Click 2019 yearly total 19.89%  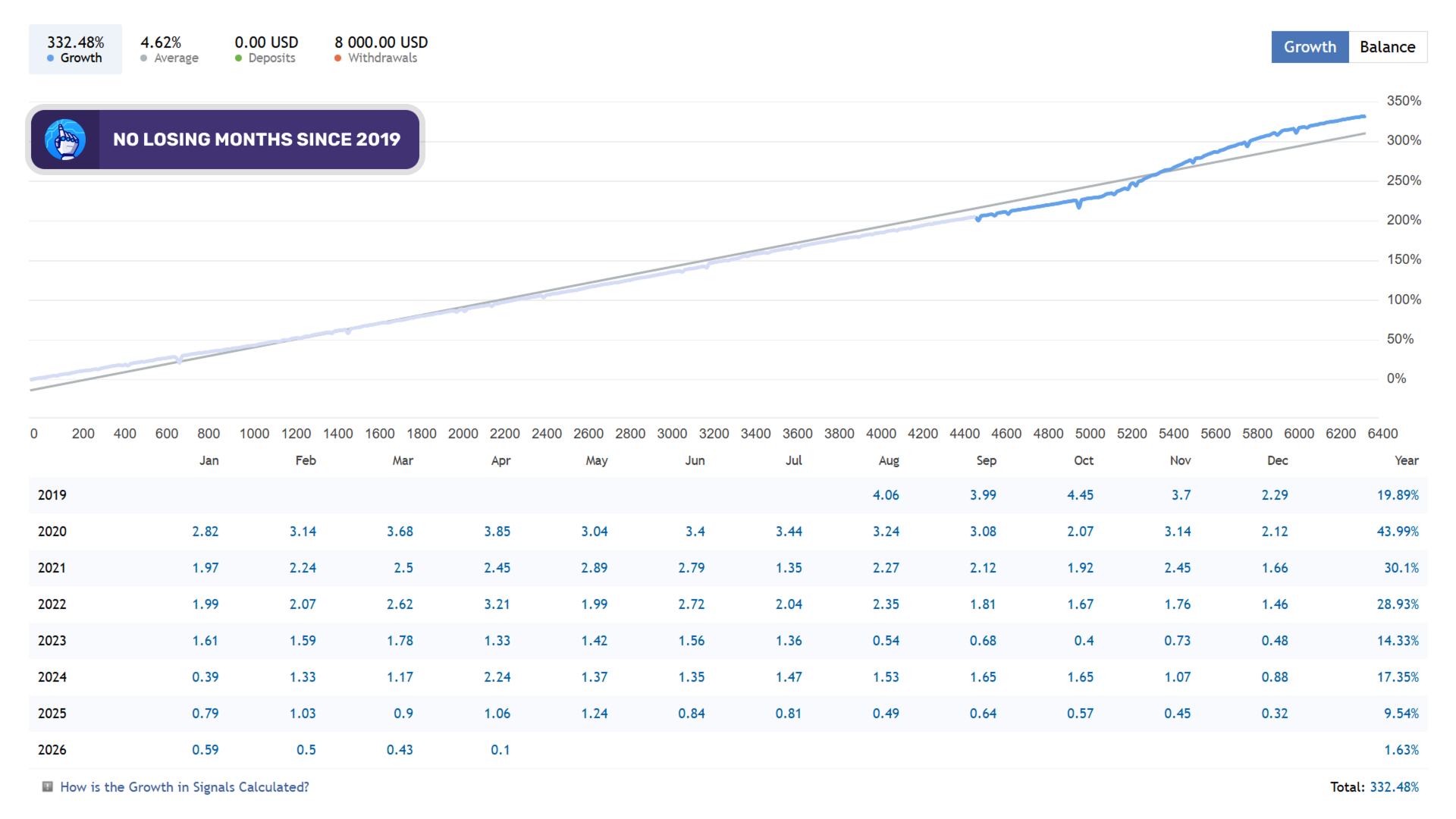click(1398, 495)
